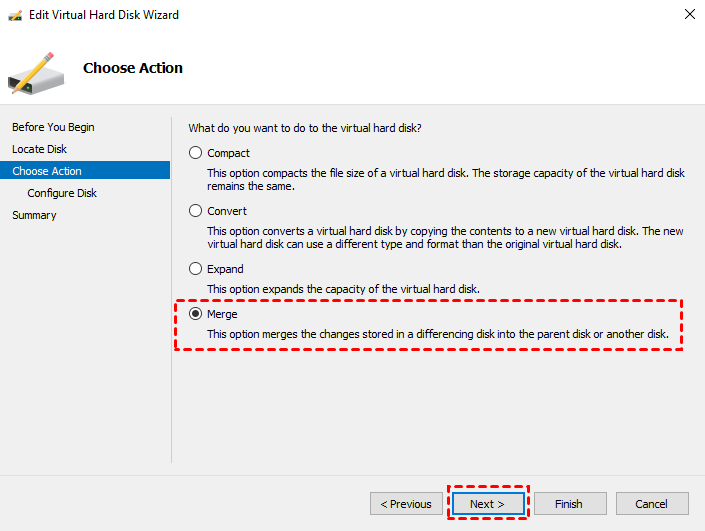Select the Merge radio button
705x531 pixels.
(196, 314)
